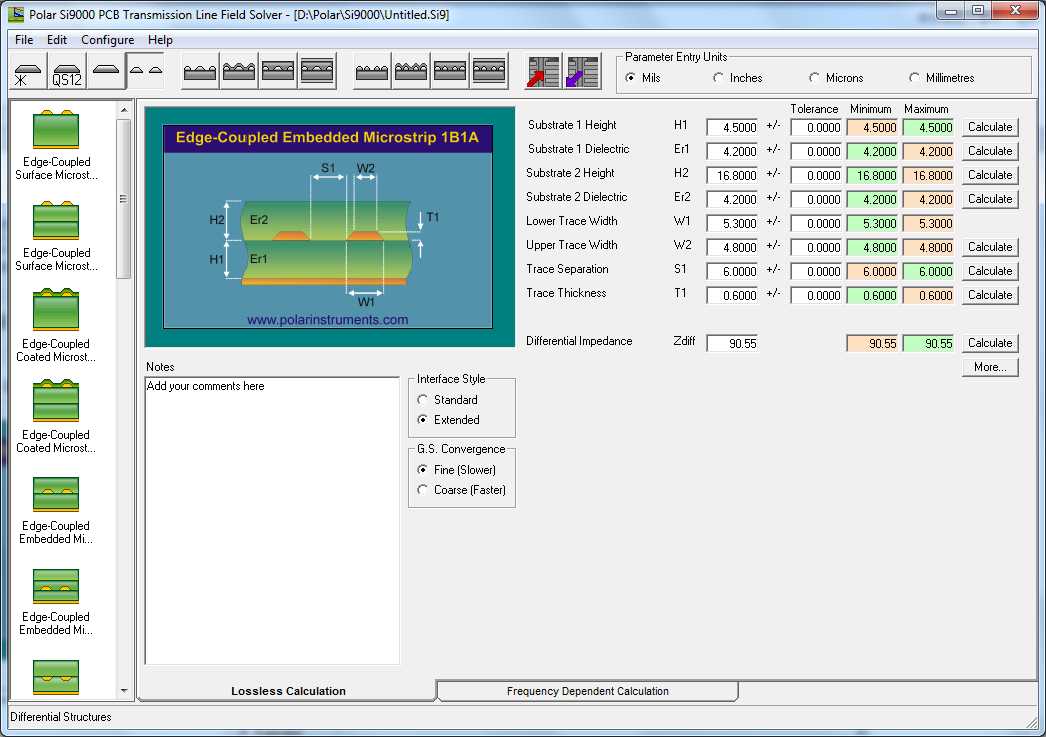
Task: Choose the three-layer Edge-Coupled Embedded Microstrip structure
Action: [56, 602]
